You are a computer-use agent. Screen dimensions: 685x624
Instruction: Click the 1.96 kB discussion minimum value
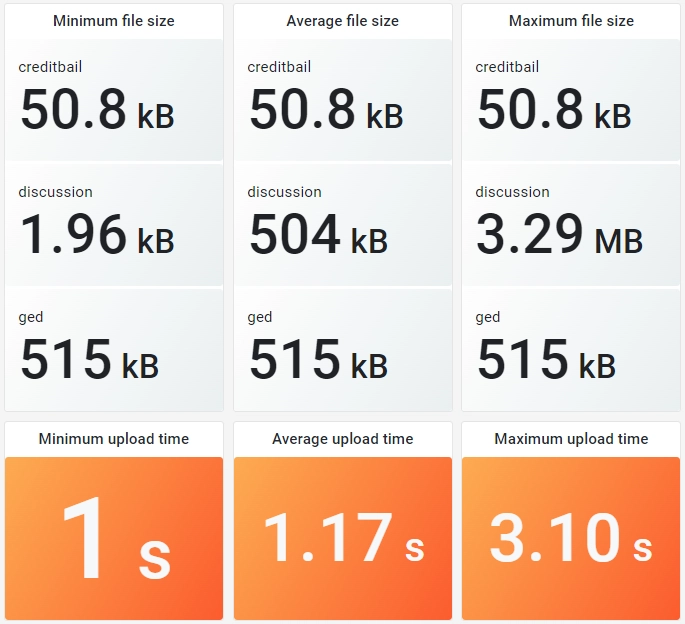point(97,235)
